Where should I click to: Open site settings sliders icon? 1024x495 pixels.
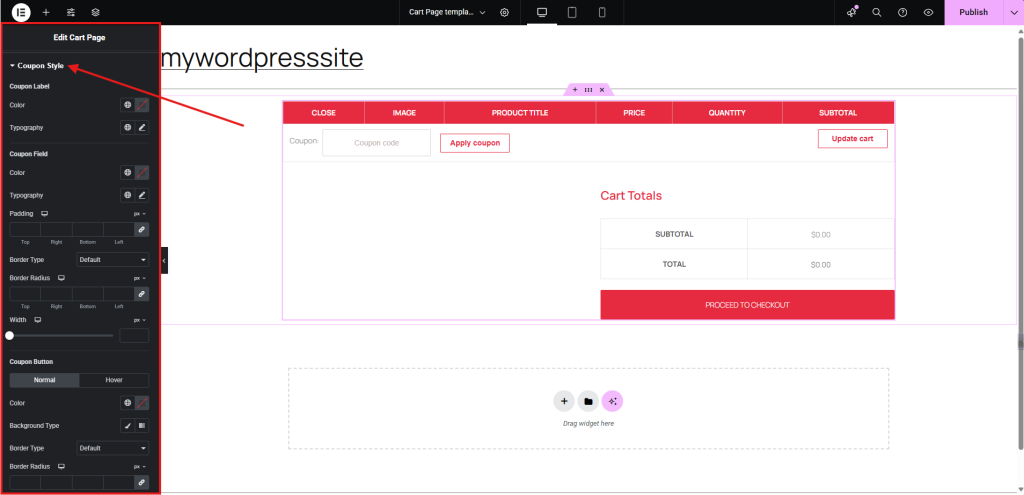(71, 12)
